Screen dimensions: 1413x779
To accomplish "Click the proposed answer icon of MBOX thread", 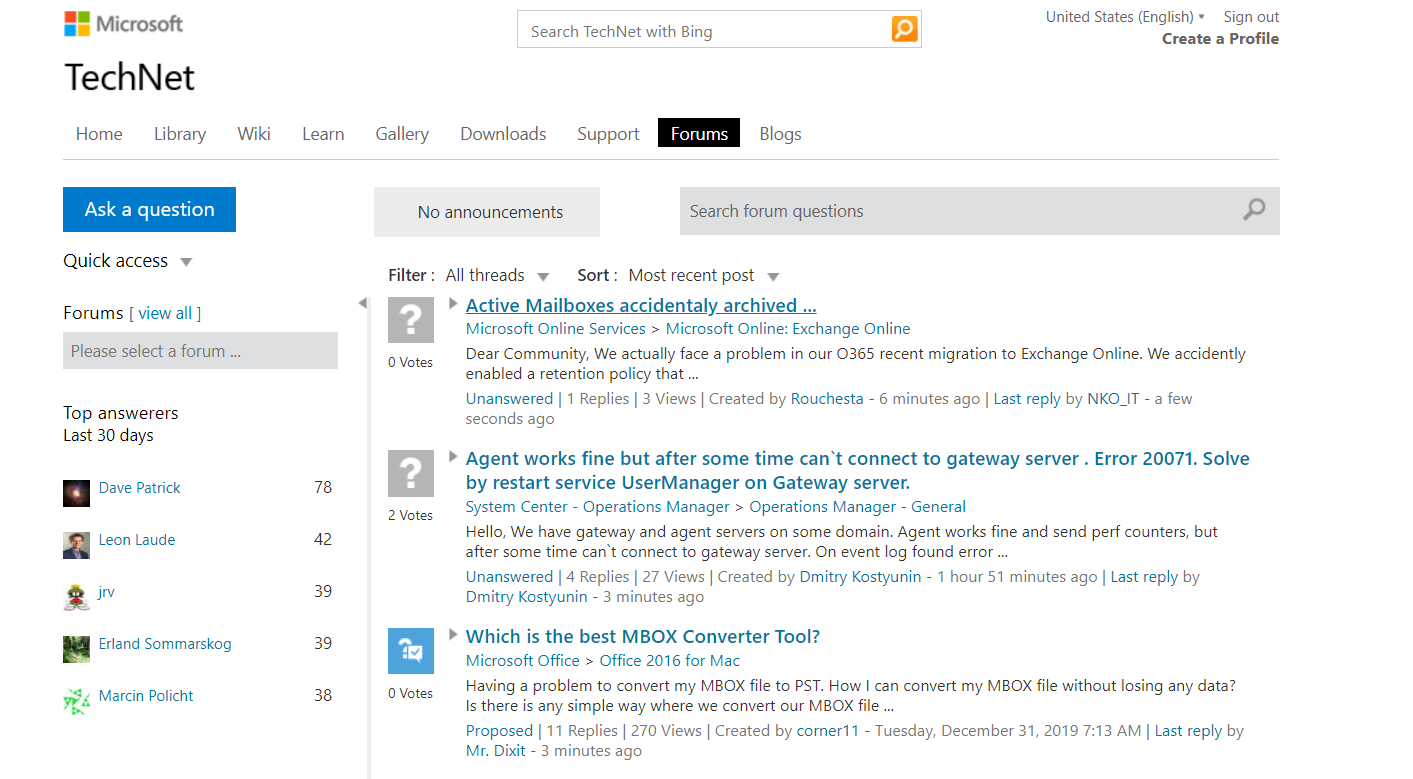I will tap(411, 651).
